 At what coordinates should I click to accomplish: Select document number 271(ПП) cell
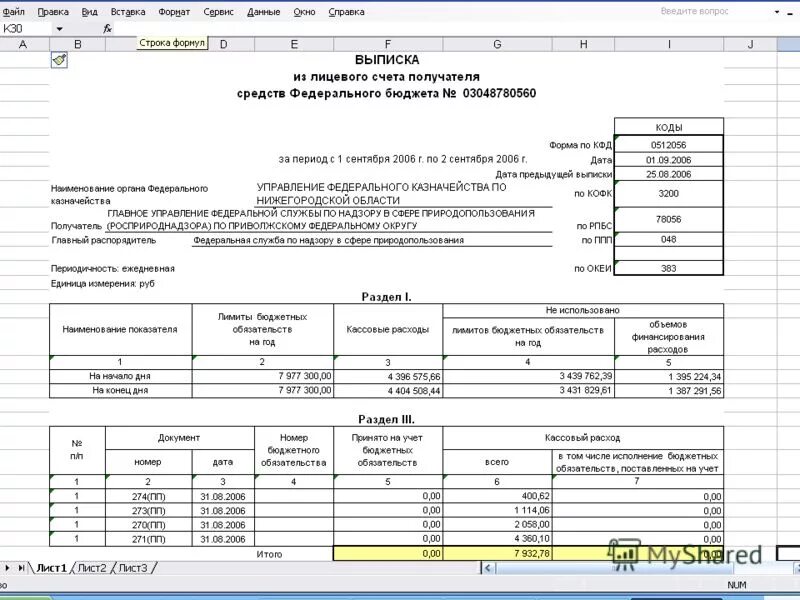click(148, 539)
